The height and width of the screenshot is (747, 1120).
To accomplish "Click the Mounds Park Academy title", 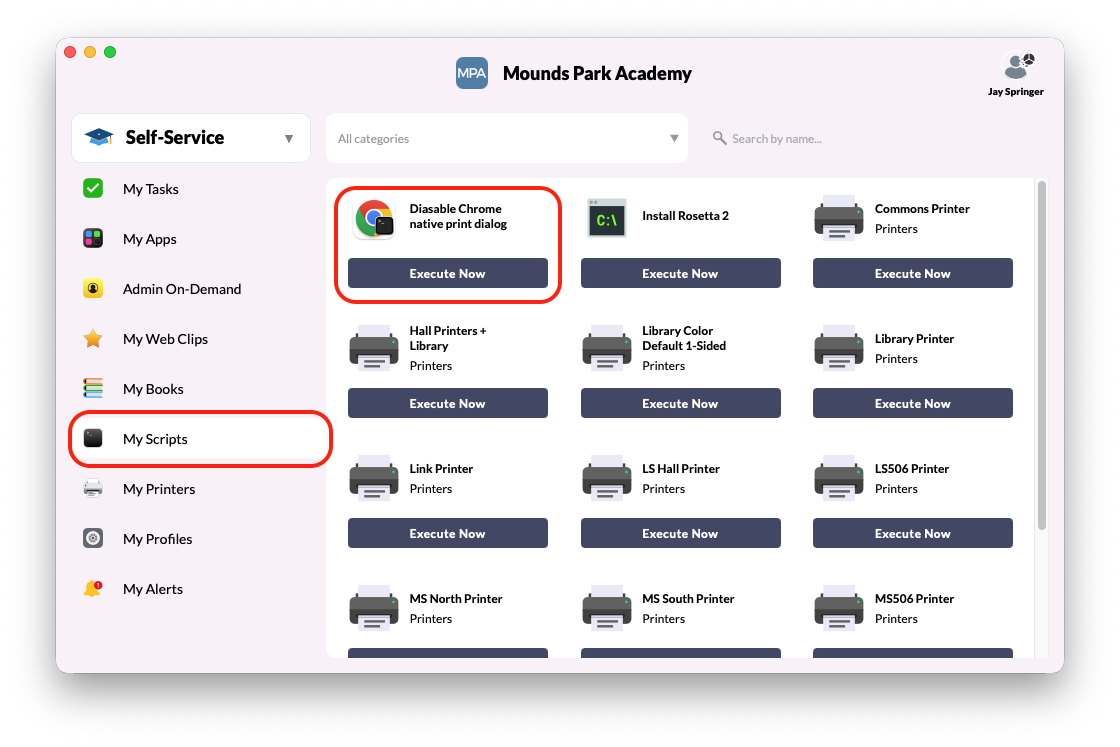I will click(x=597, y=74).
